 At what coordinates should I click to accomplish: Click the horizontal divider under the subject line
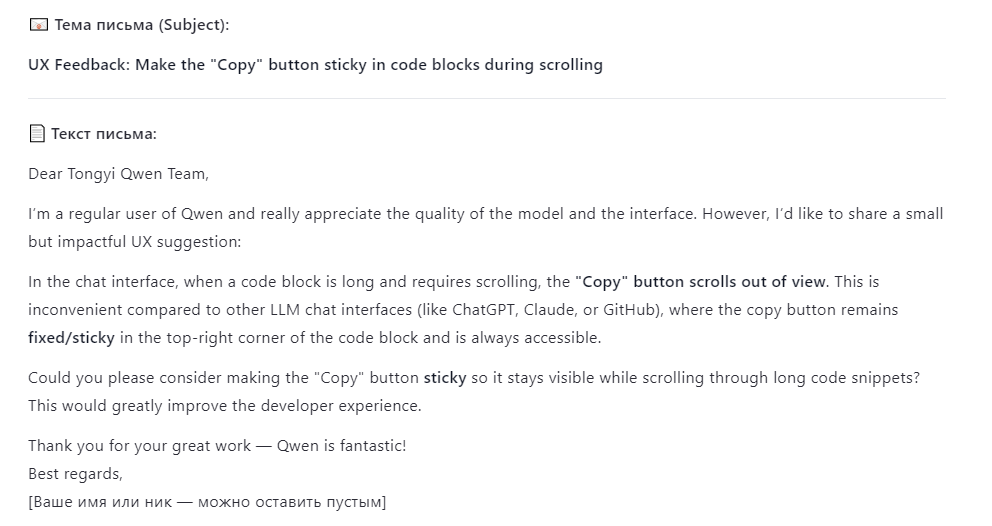coord(486,98)
